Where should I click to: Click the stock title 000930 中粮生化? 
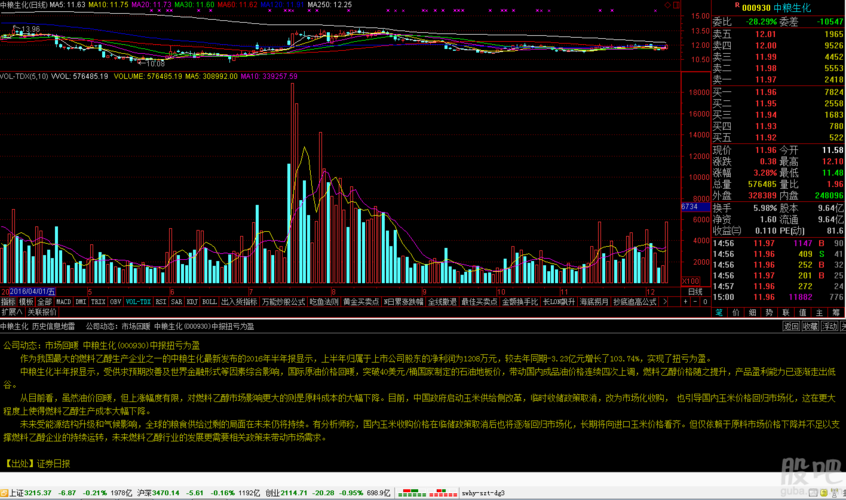pos(776,8)
